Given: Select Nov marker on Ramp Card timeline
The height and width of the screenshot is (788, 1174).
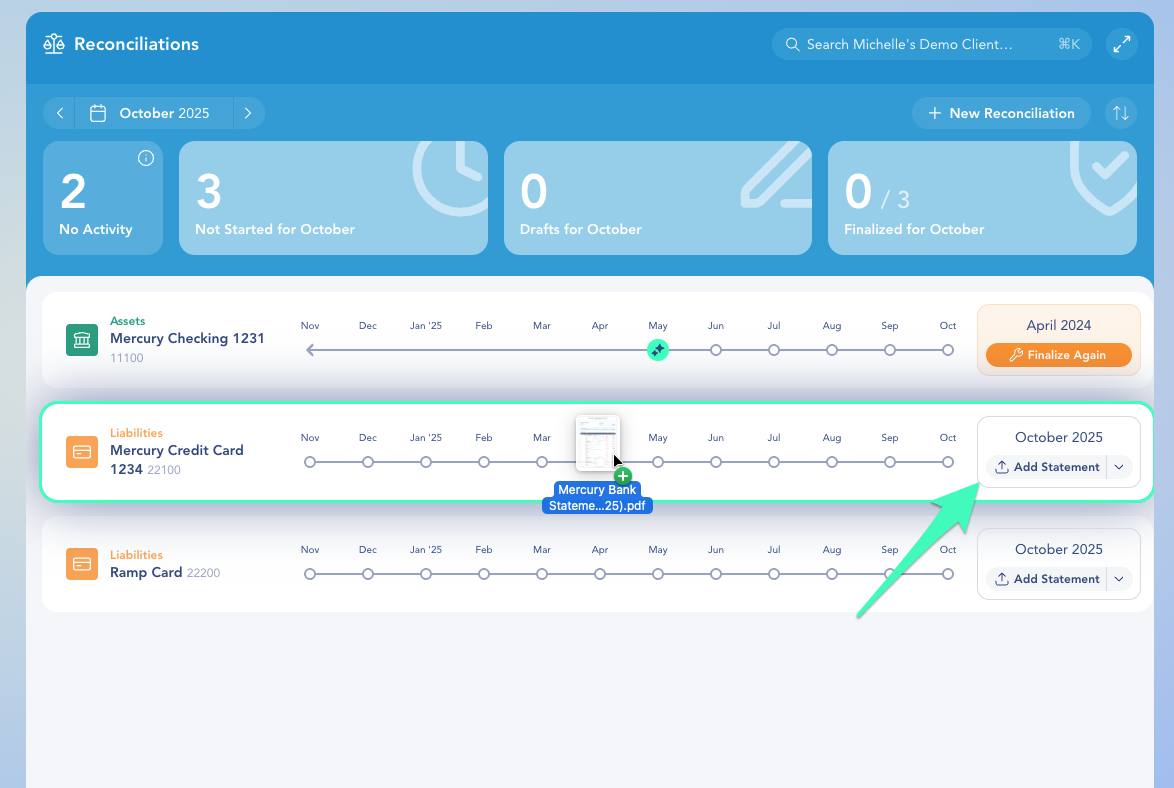Looking at the screenshot, I should 310,574.
